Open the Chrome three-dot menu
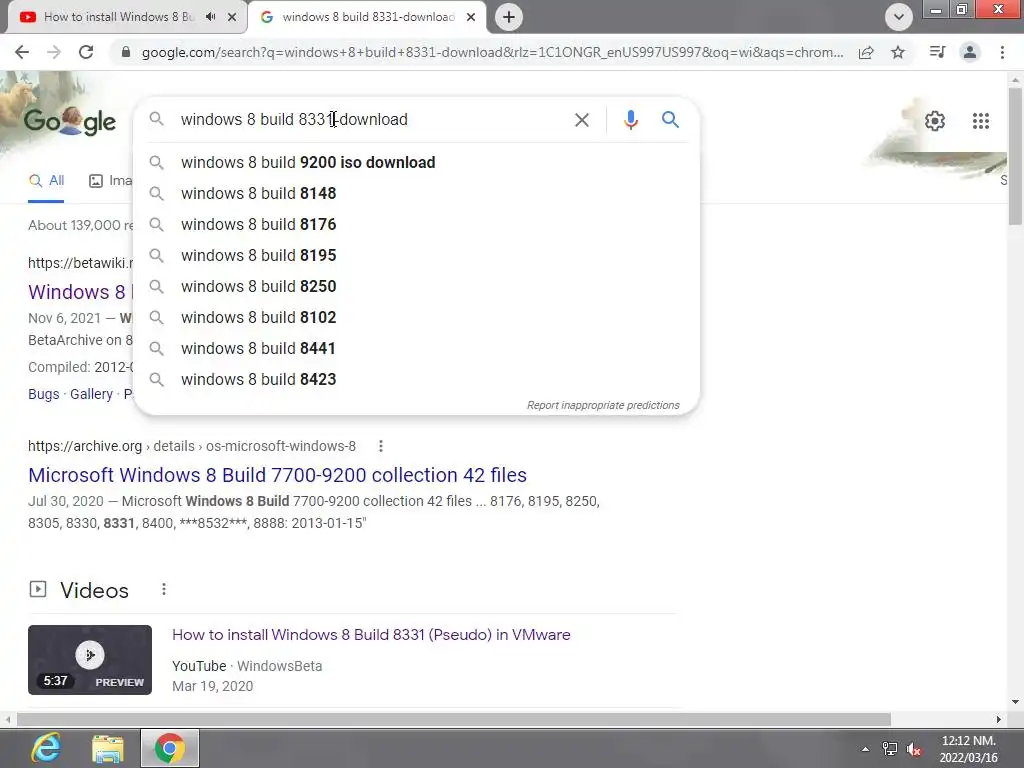The image size is (1024, 768). coord(1002,52)
